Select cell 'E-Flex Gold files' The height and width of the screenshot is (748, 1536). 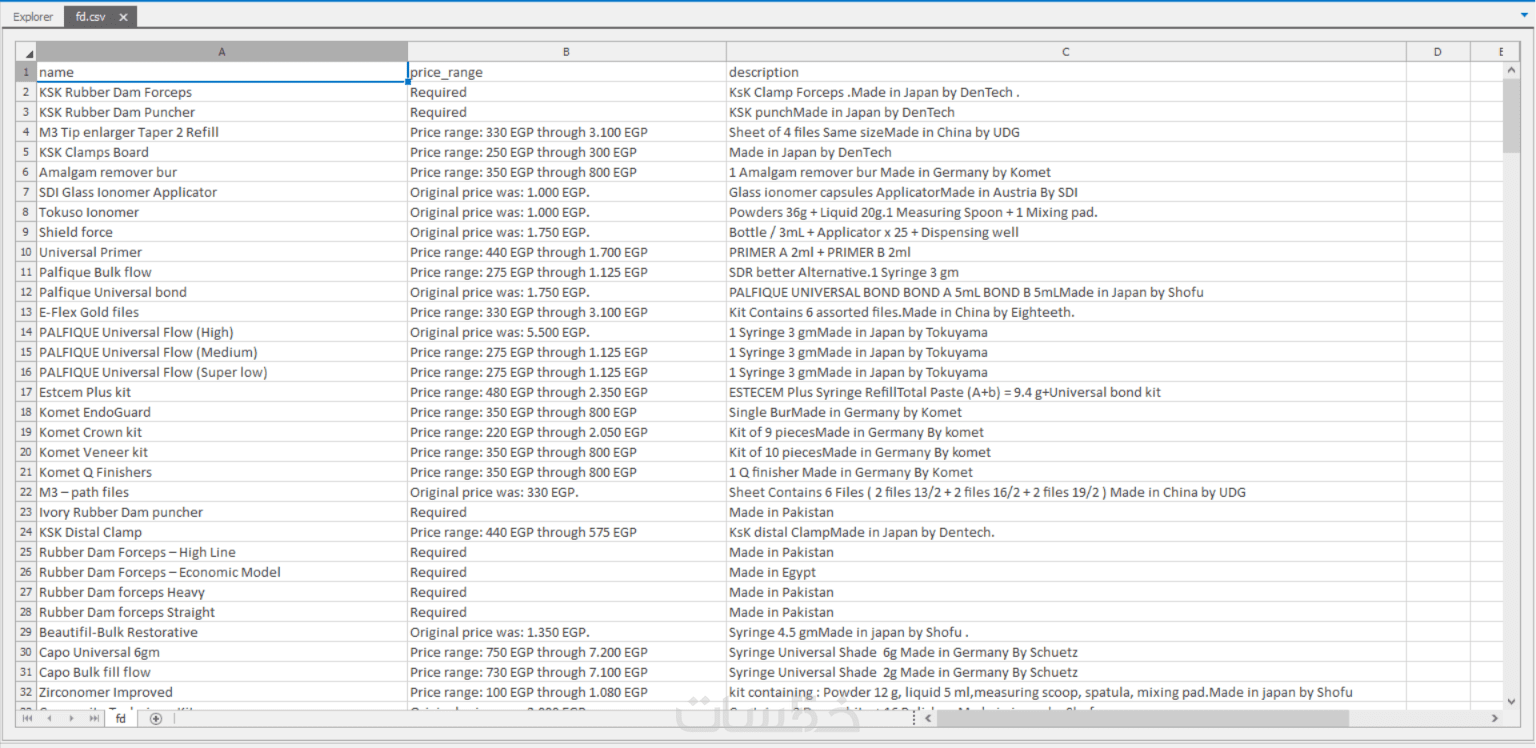222,312
